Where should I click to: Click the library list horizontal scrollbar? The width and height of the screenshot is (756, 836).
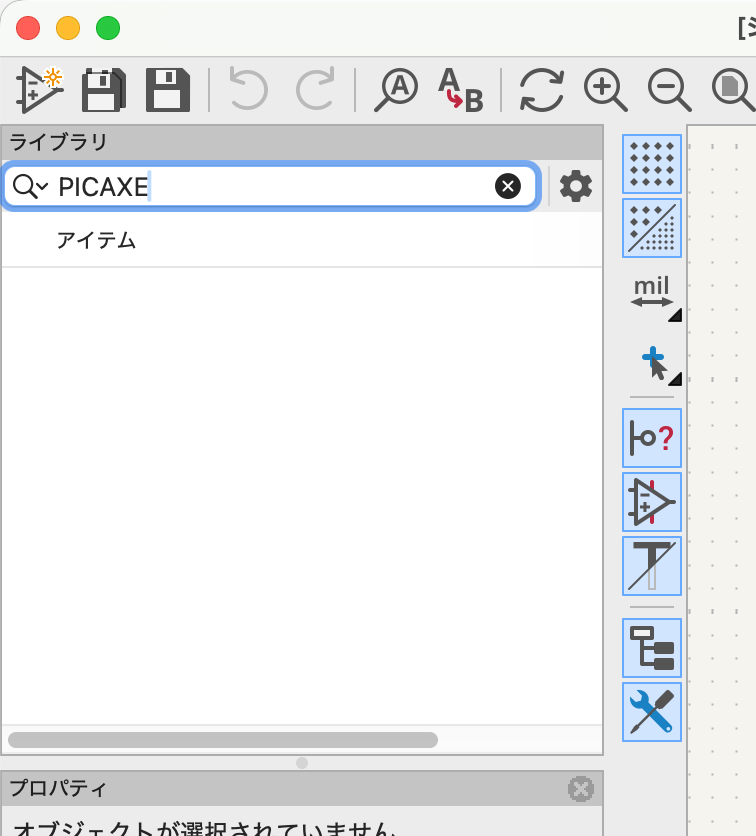click(223, 739)
